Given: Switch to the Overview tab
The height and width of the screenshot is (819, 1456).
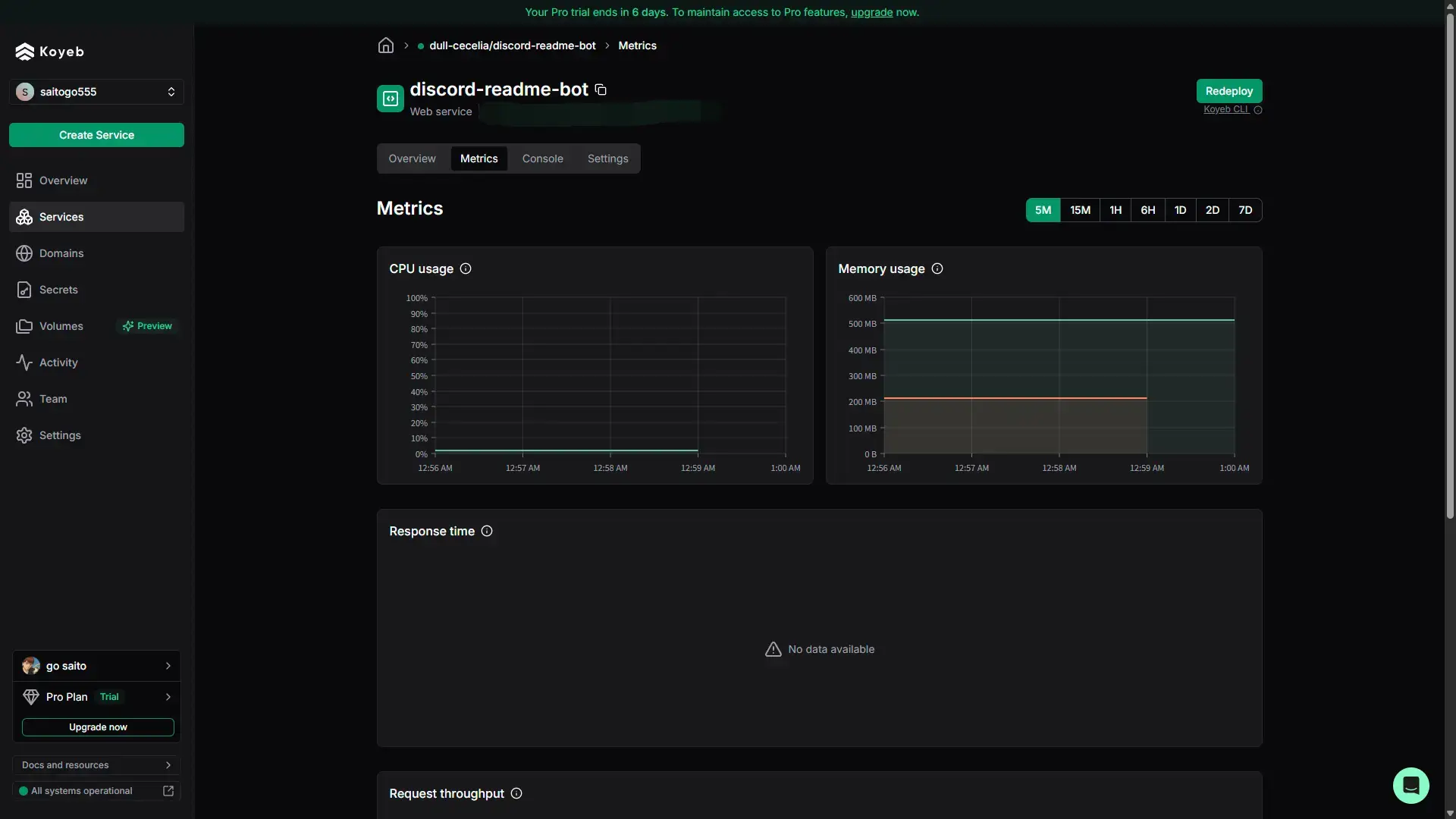Looking at the screenshot, I should [x=412, y=158].
